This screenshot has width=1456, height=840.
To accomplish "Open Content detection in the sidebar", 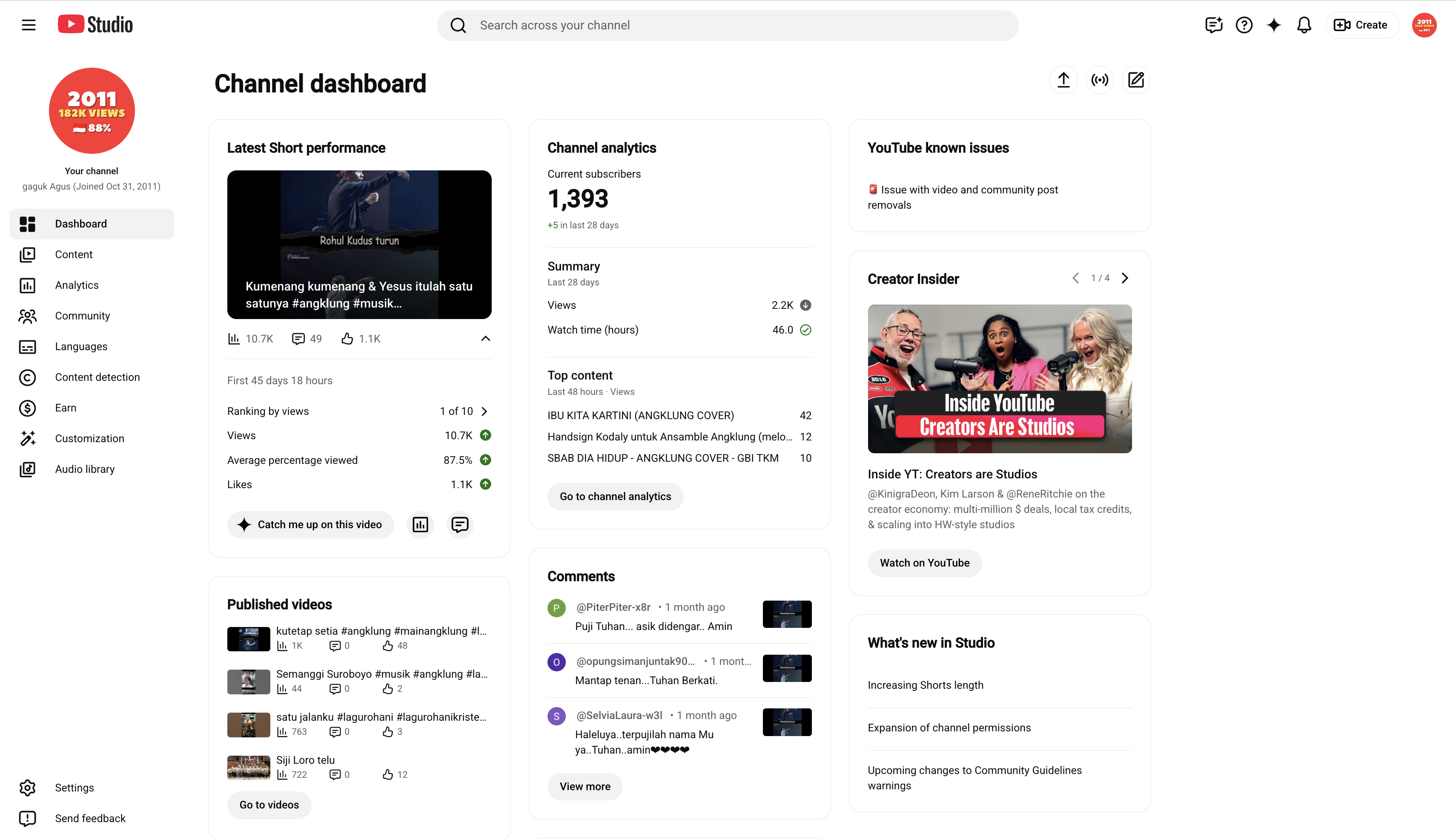I will [x=92, y=377].
